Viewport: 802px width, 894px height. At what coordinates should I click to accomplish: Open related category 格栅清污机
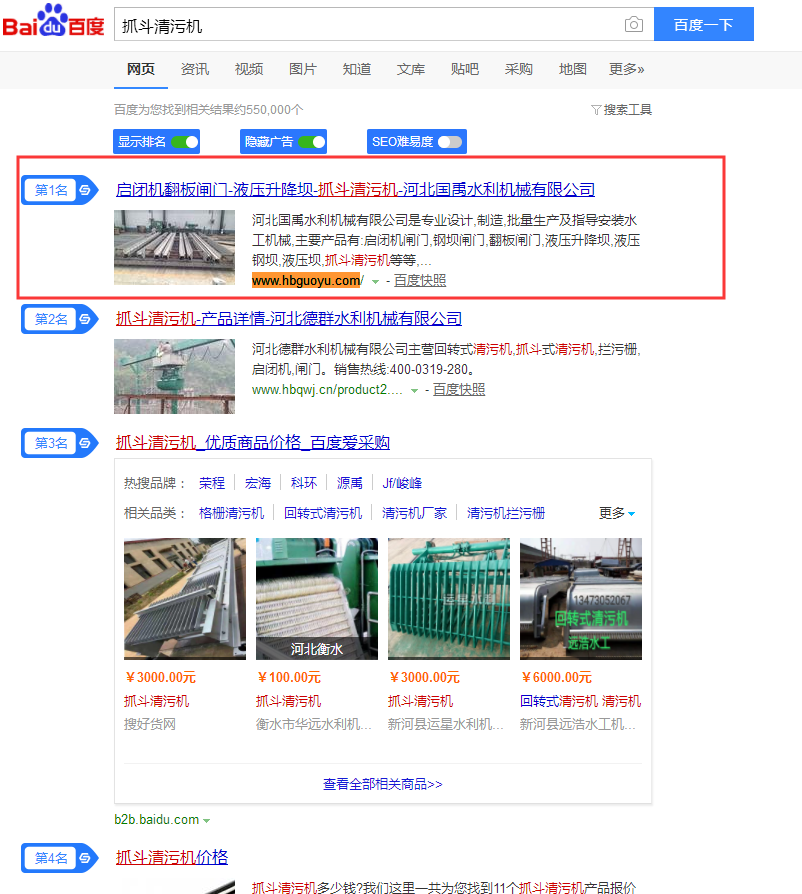point(231,513)
